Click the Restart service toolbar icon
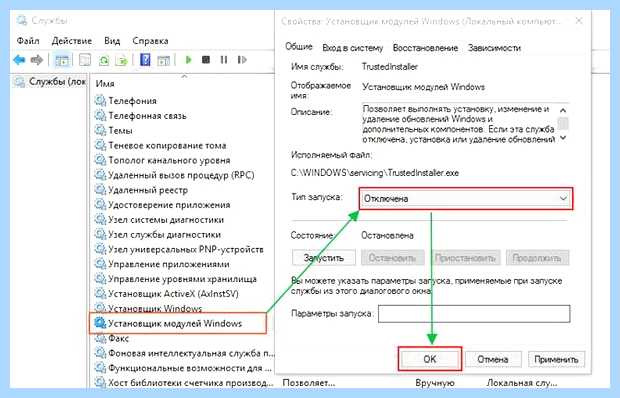 pos(242,60)
